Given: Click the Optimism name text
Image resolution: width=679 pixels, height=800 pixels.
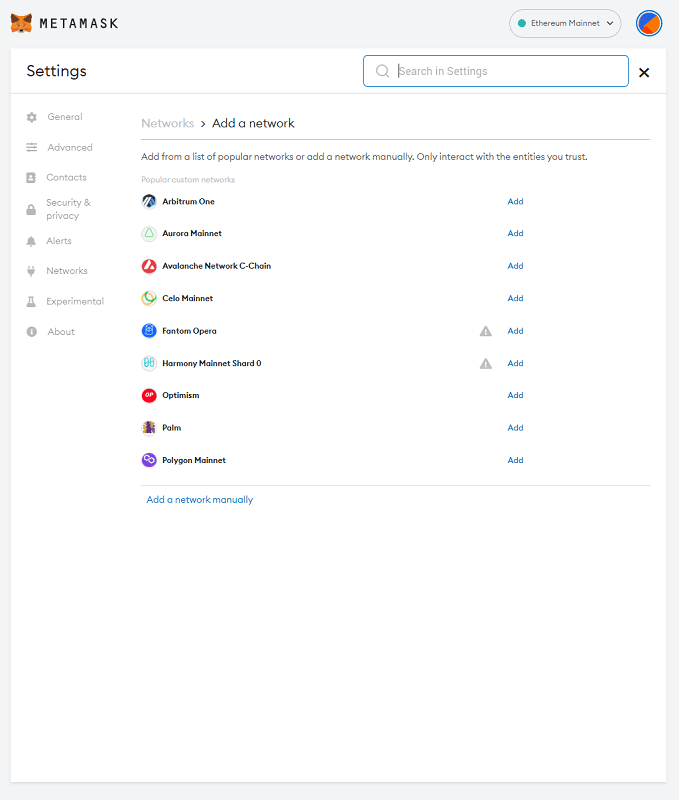Looking at the screenshot, I should click(181, 395).
